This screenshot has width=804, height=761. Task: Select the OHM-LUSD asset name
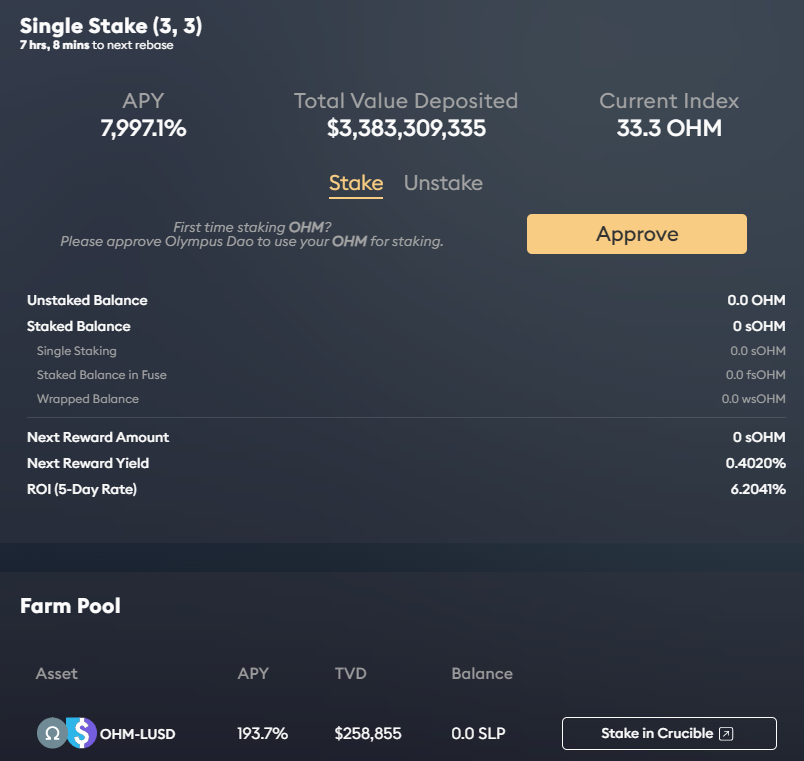click(x=138, y=734)
